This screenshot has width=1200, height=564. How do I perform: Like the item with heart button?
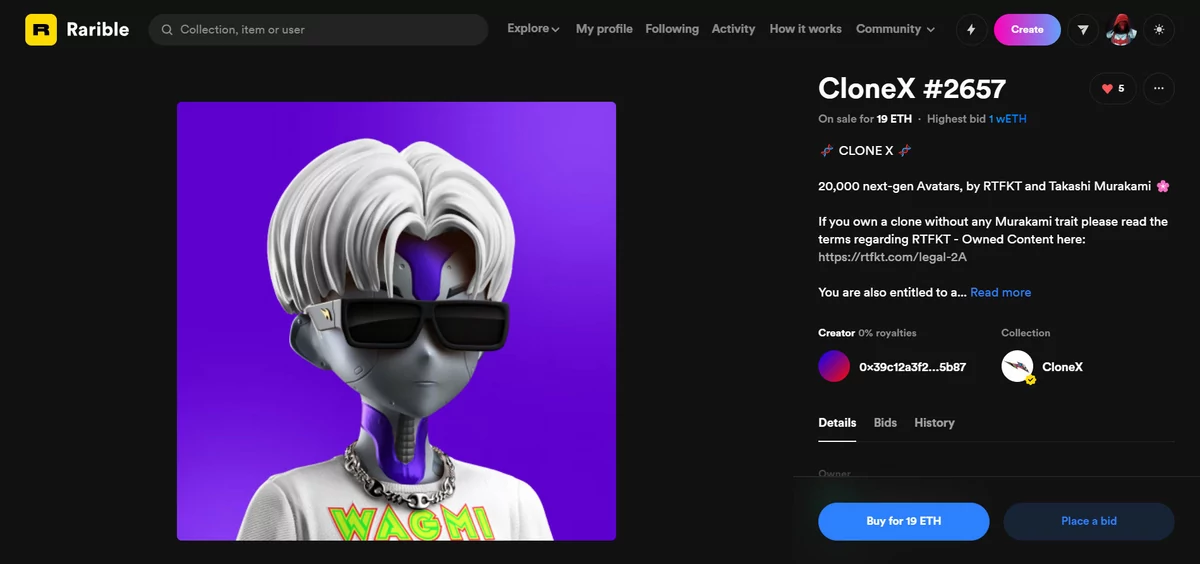click(x=1113, y=89)
